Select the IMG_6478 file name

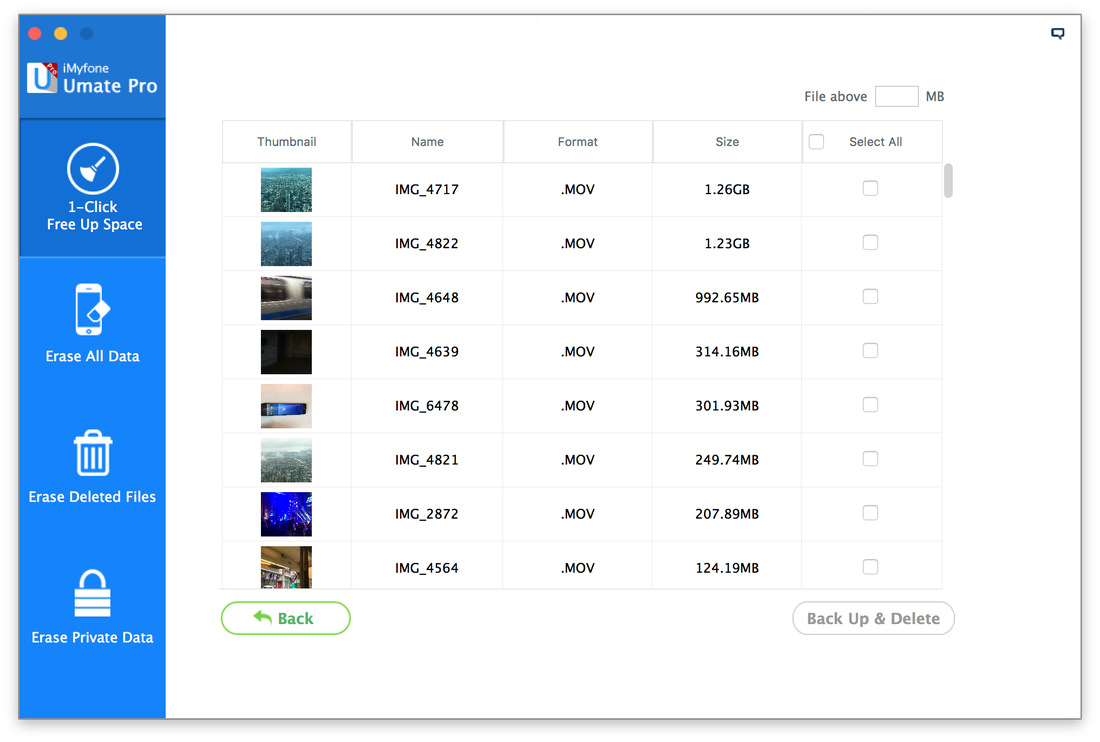coord(427,405)
